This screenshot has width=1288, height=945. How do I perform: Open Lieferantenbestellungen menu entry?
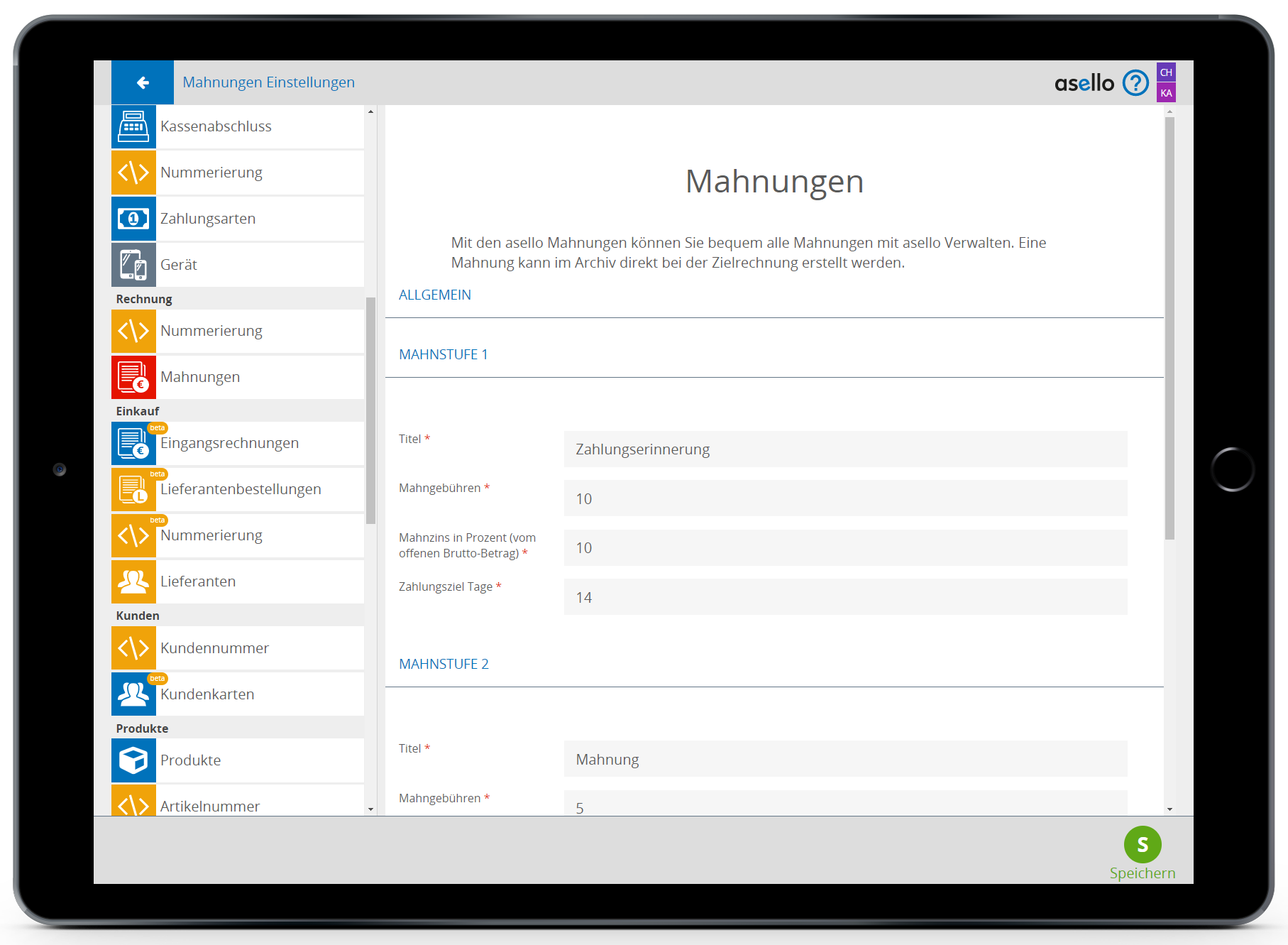pyautogui.click(x=241, y=489)
